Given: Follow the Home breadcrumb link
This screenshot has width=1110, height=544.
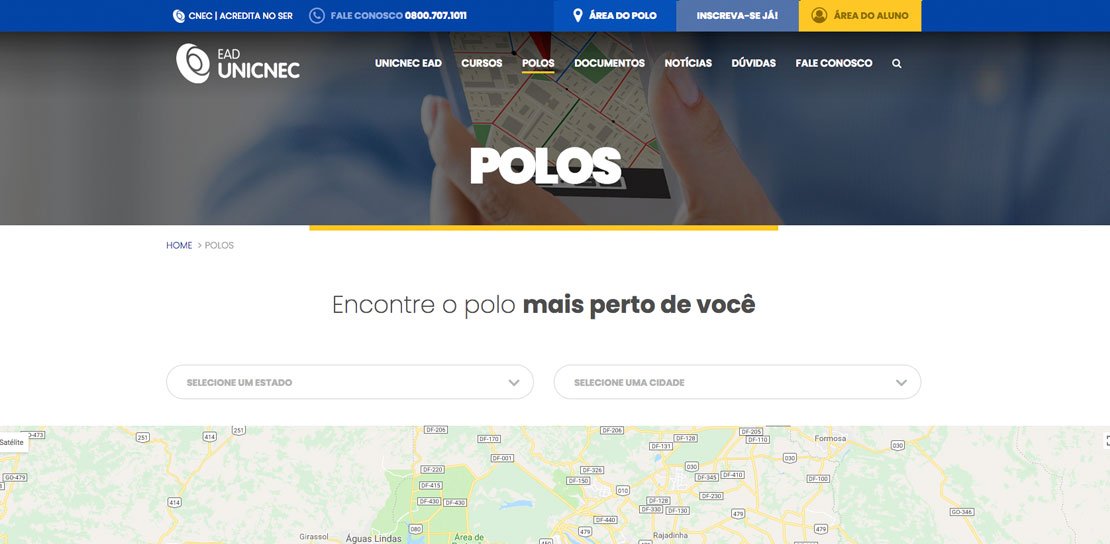Looking at the screenshot, I should pyautogui.click(x=179, y=245).
